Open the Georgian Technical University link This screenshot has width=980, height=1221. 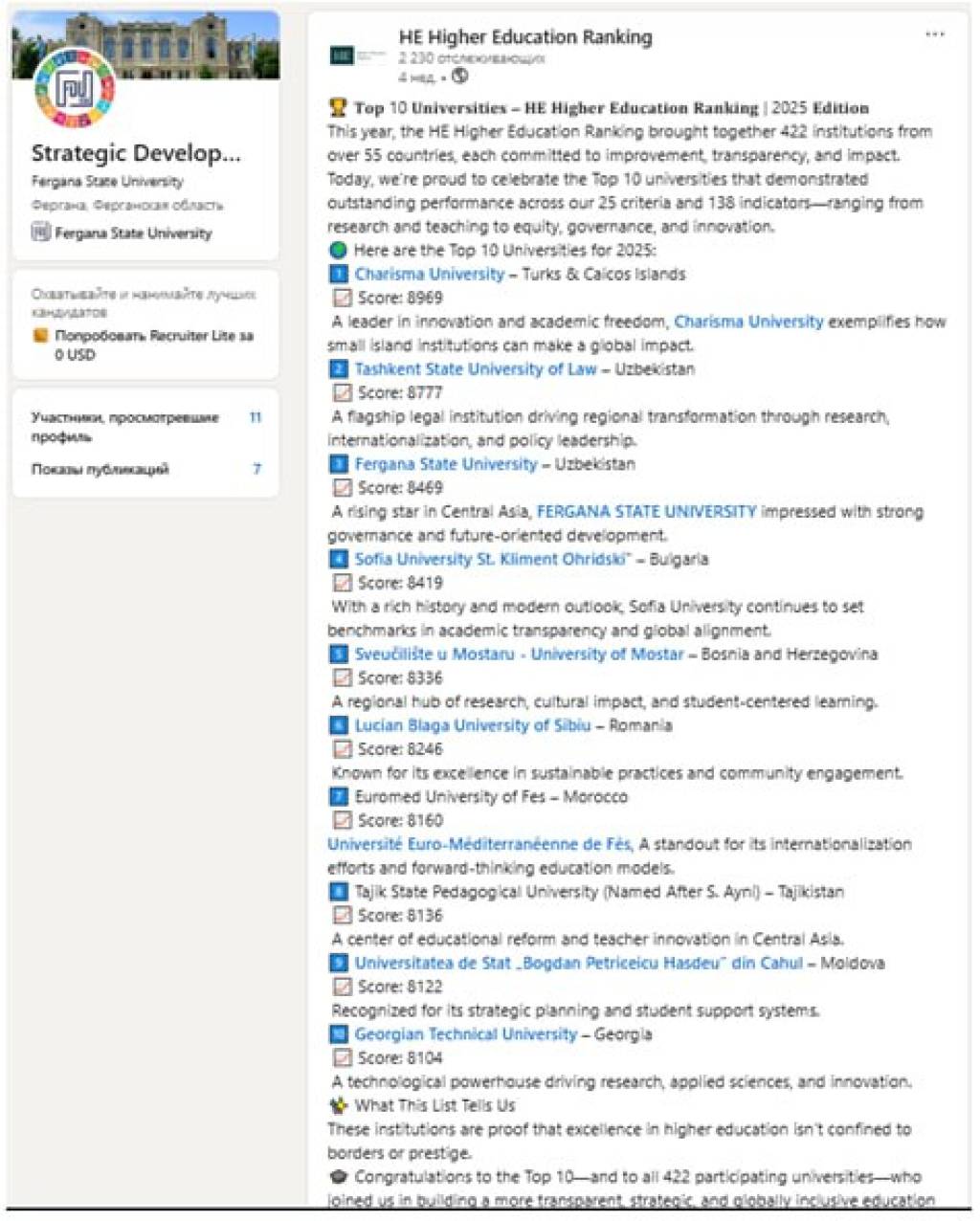pos(466,1034)
